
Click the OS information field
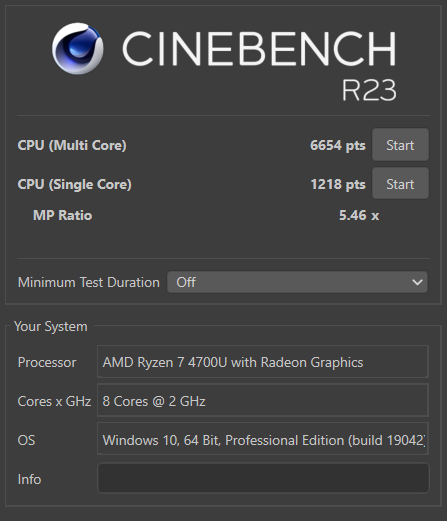[263, 439]
